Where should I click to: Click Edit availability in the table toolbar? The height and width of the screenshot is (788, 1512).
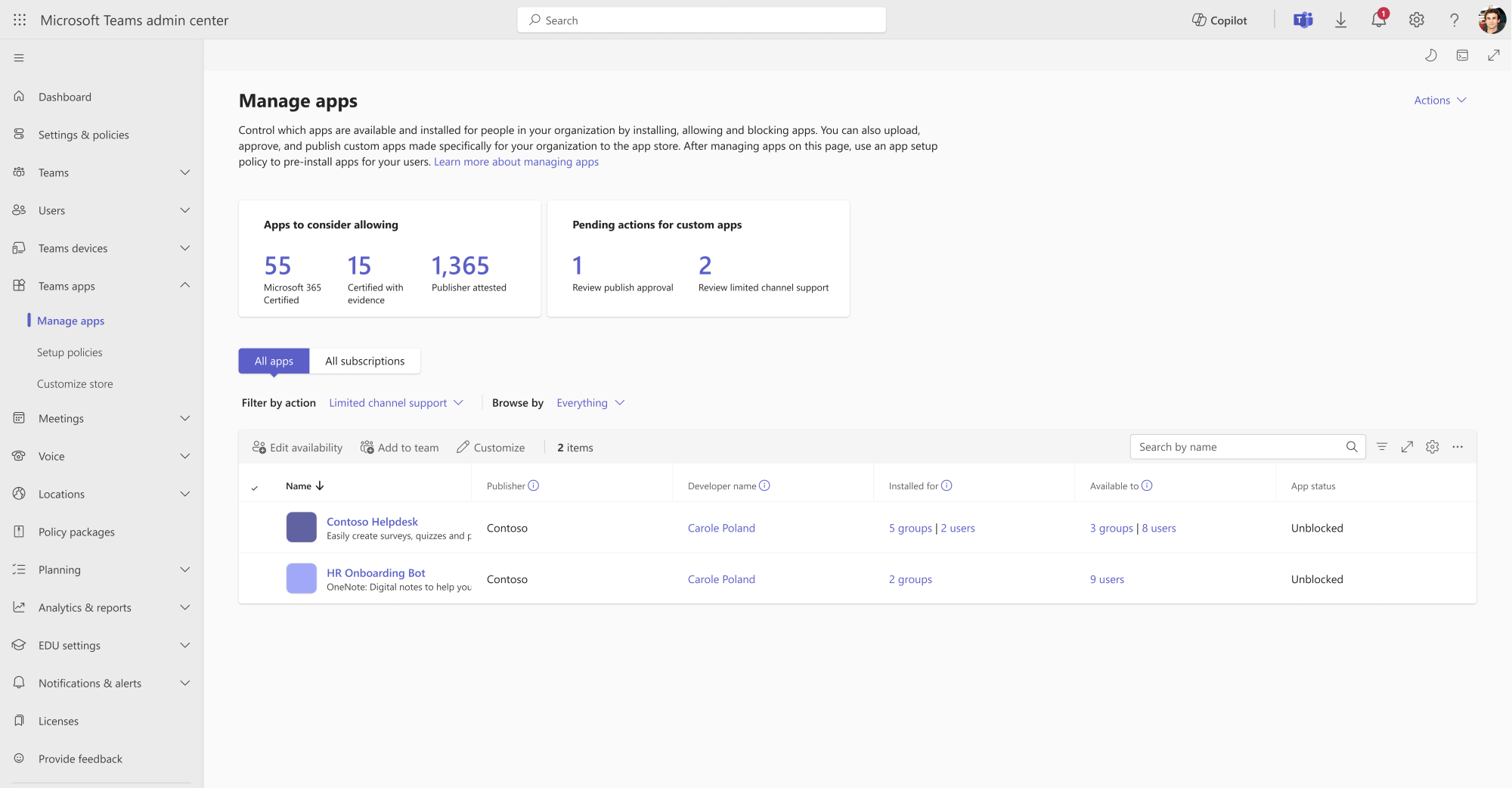(297, 448)
